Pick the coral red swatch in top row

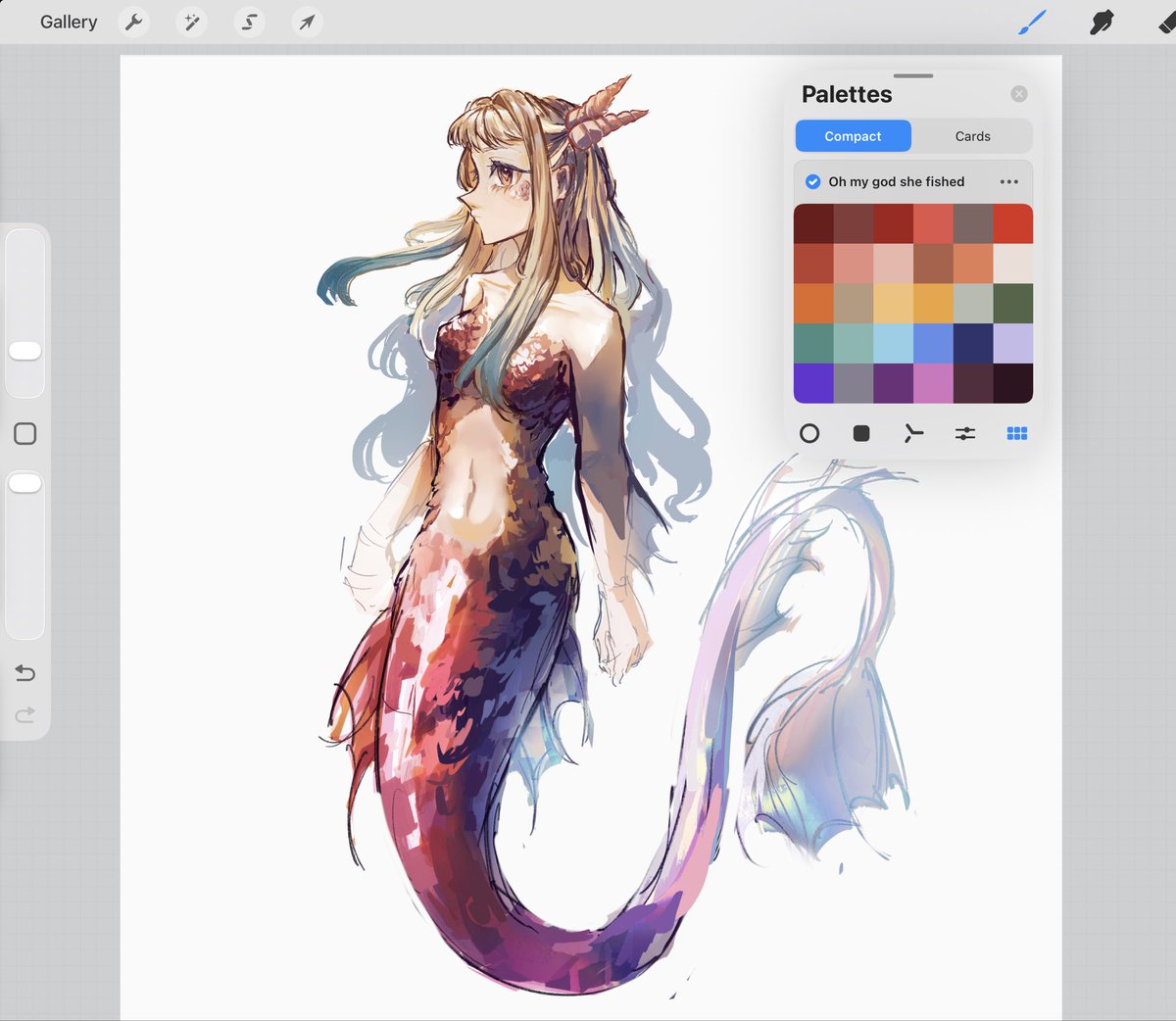(933, 223)
